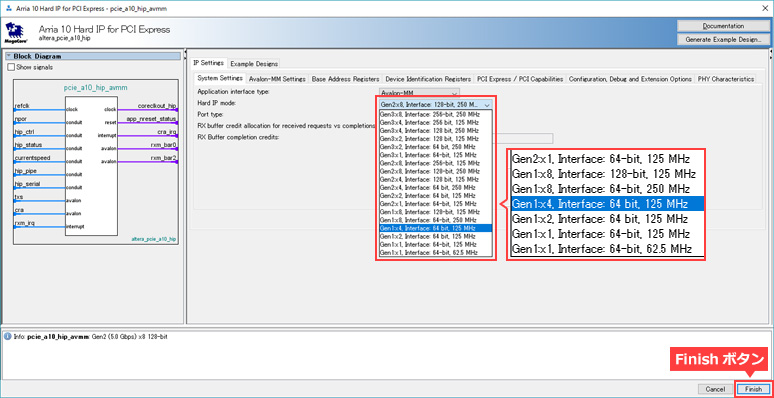Click the txs port label

[x=19, y=197]
